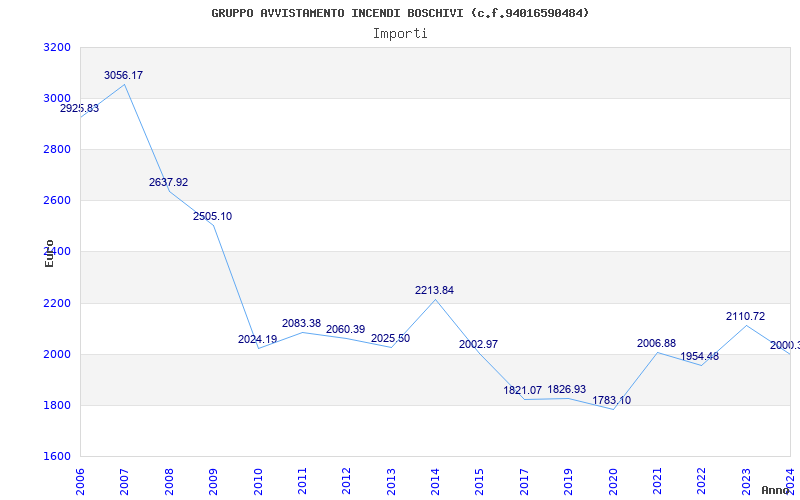Select the 2013 year axis label
The image size is (800, 500).
391,482
